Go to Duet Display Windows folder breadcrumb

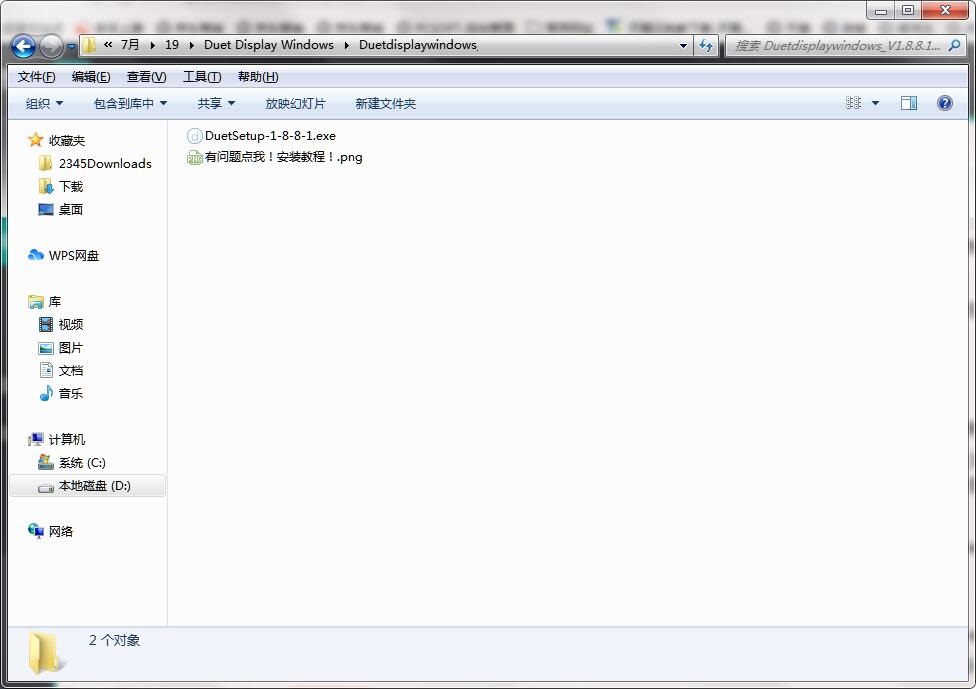point(269,45)
